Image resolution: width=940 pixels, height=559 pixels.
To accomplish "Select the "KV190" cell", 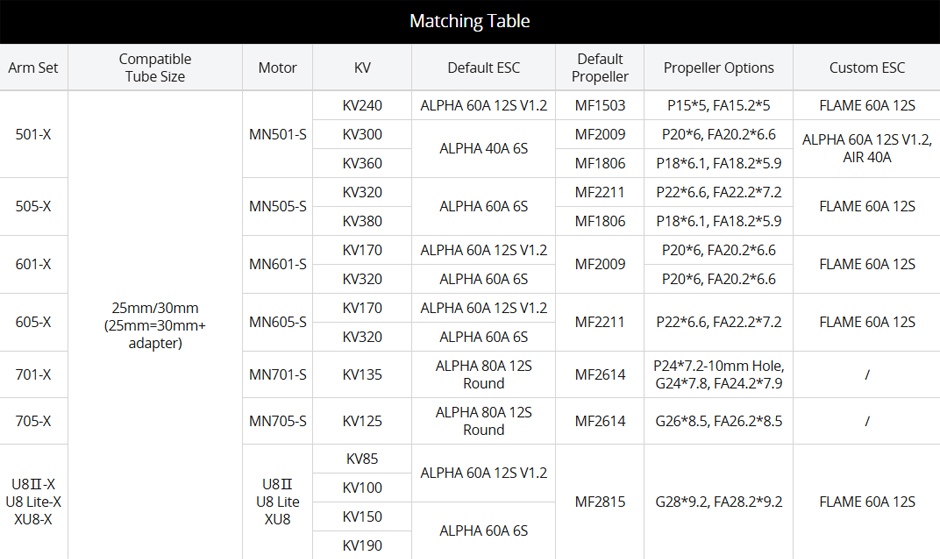I will (362, 545).
